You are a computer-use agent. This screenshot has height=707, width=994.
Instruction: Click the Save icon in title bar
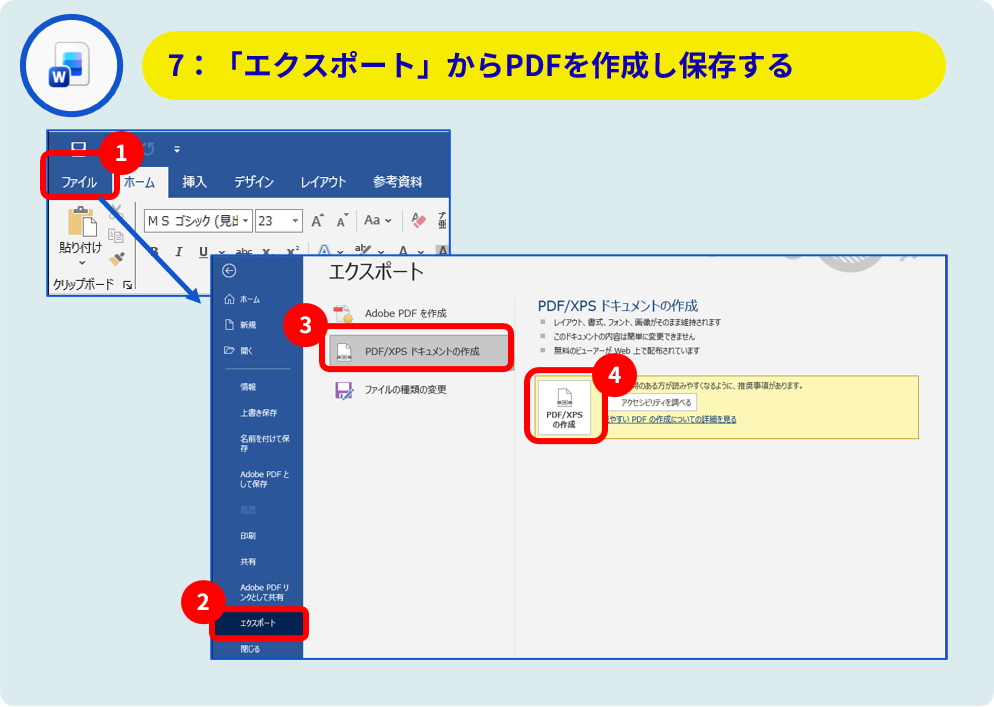(78, 148)
